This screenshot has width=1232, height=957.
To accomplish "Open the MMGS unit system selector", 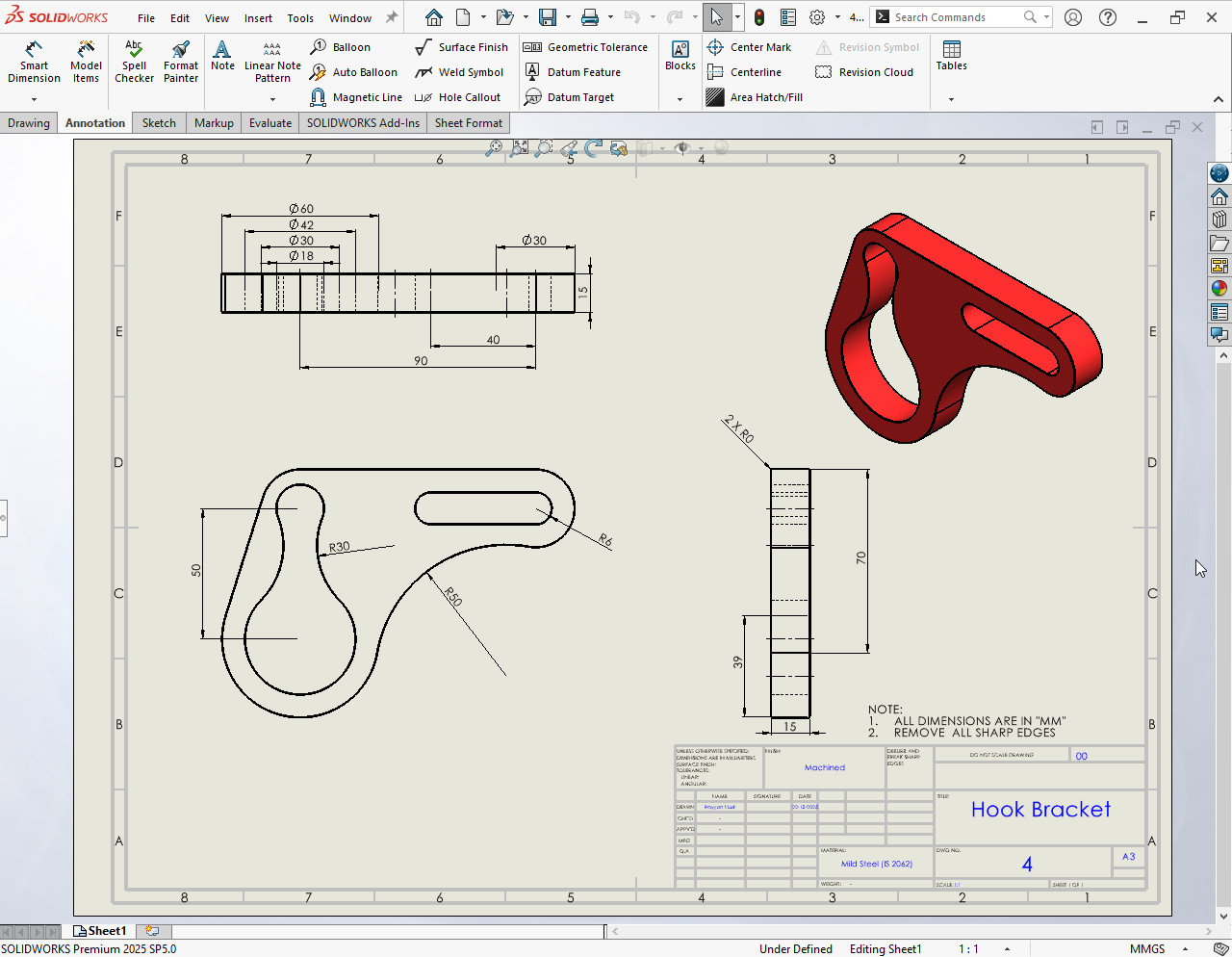I will coord(1147,948).
